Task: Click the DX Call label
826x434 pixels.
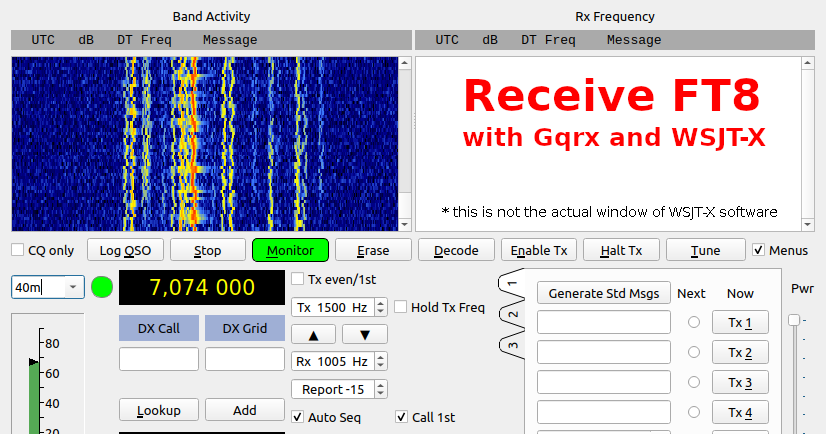Action: click(159, 328)
